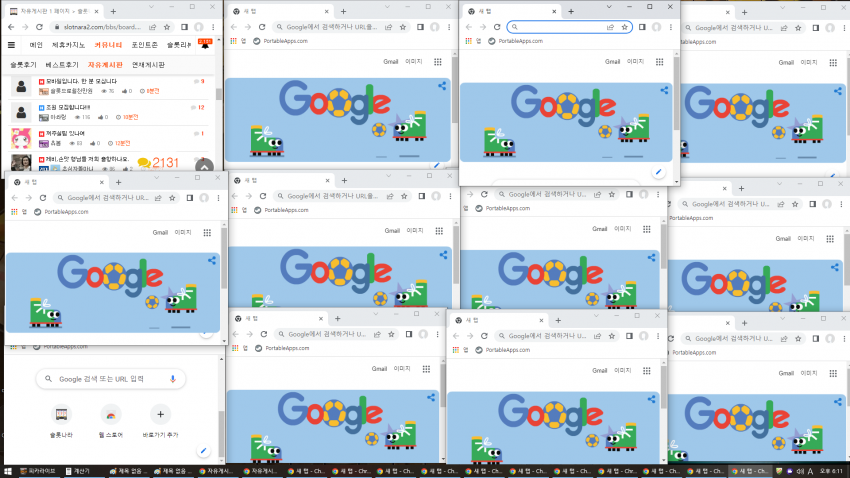Switch to the active 새 탭 taskbar item
Viewport: 850px width, 478px height.
(x=749, y=471)
